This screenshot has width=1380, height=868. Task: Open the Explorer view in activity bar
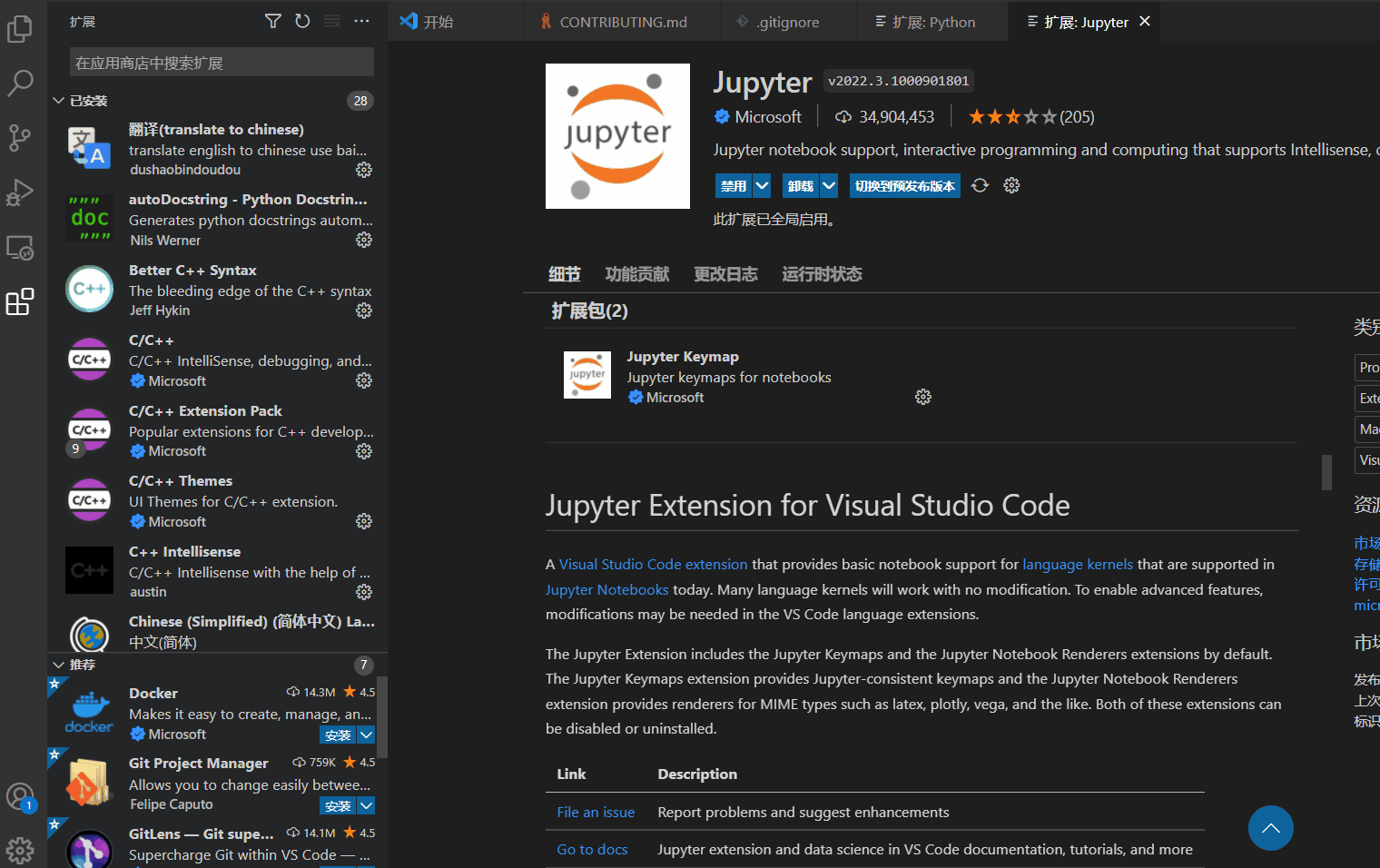(x=20, y=29)
